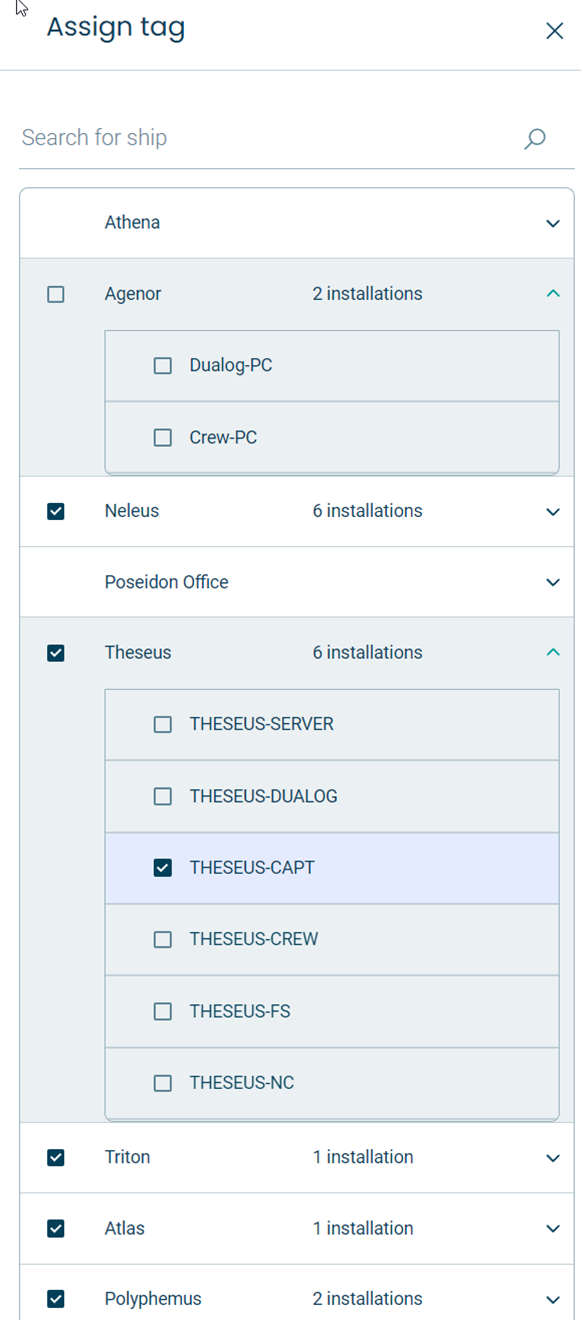Expand the Neleus installations chevron
Viewport: 581px width, 1320px height.
(553, 512)
